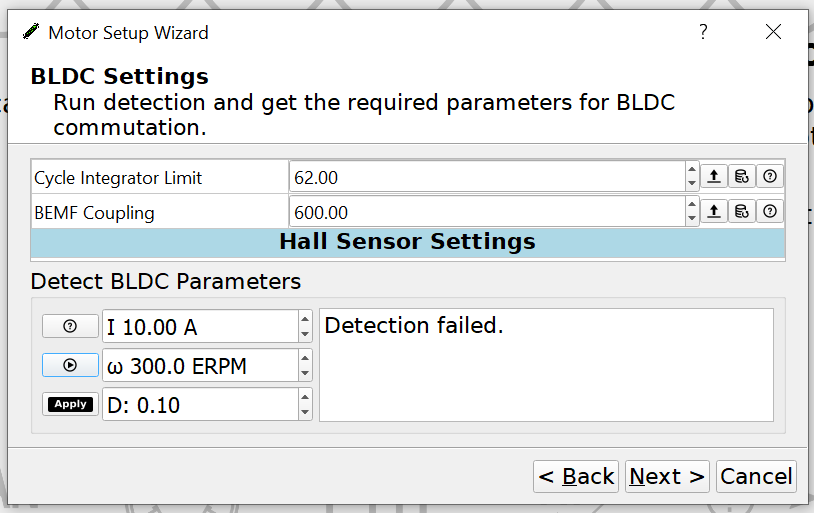
Task: Cancel the Motor Setup Wizard
Action: 756,477
